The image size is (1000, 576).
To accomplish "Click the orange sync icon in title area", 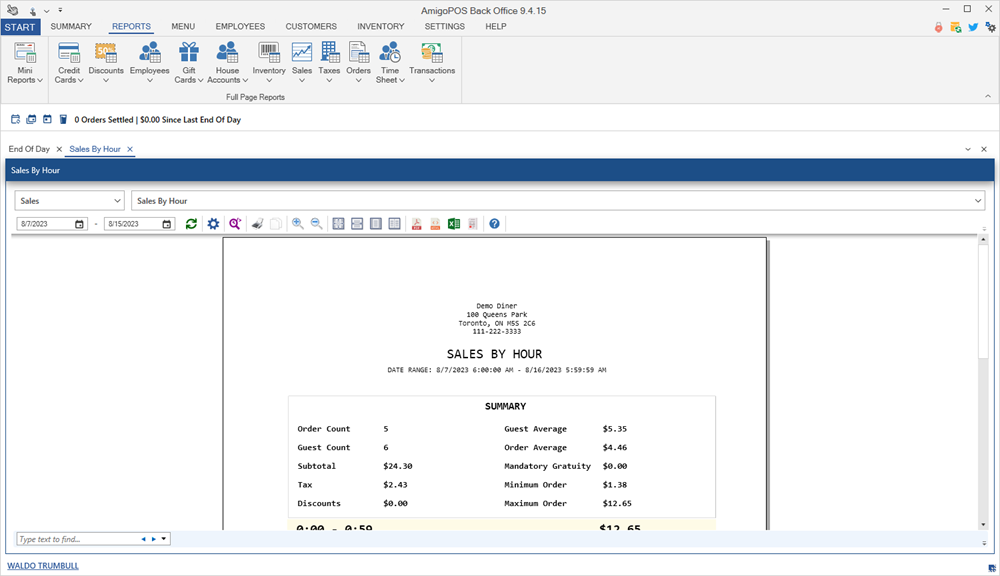I will [955, 27].
